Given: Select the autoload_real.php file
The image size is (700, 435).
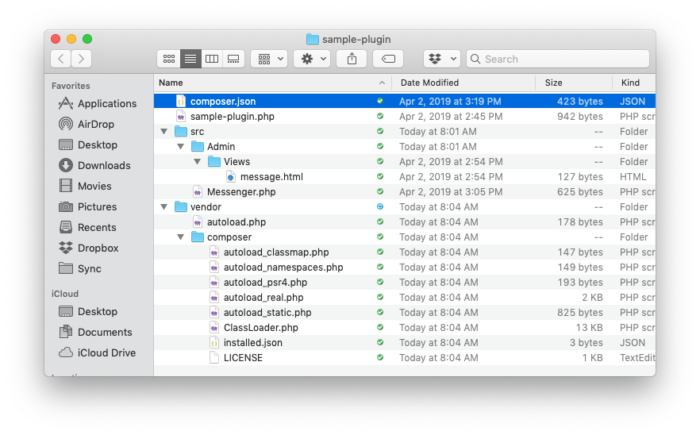Looking at the screenshot, I should [x=404, y=297].
